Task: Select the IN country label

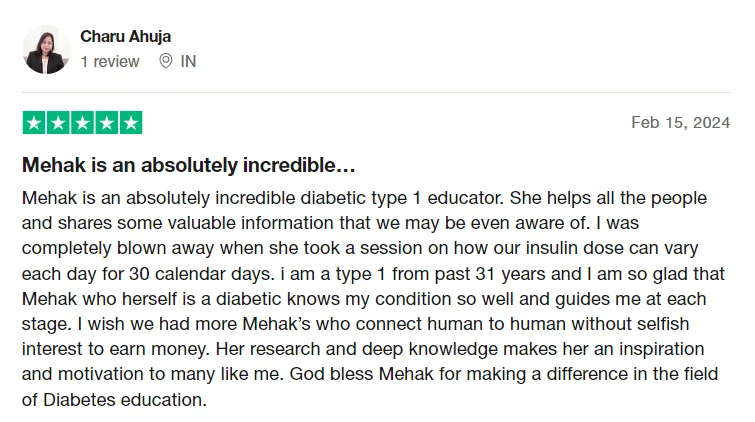Action: tap(188, 61)
